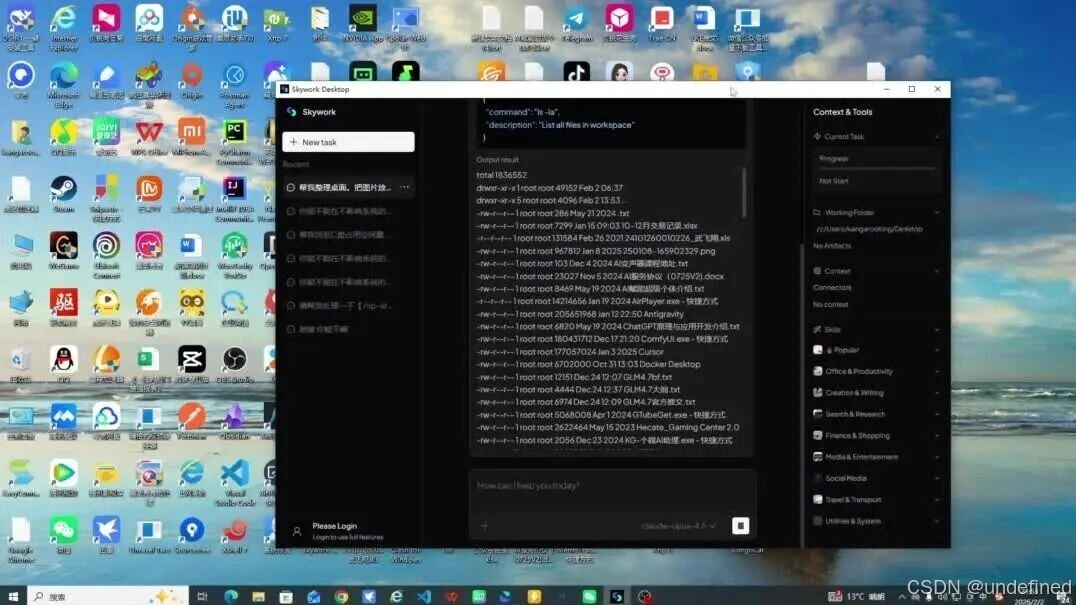Click the Hecate_Gaming Center row in output
The image size is (1076, 605).
click(608, 427)
